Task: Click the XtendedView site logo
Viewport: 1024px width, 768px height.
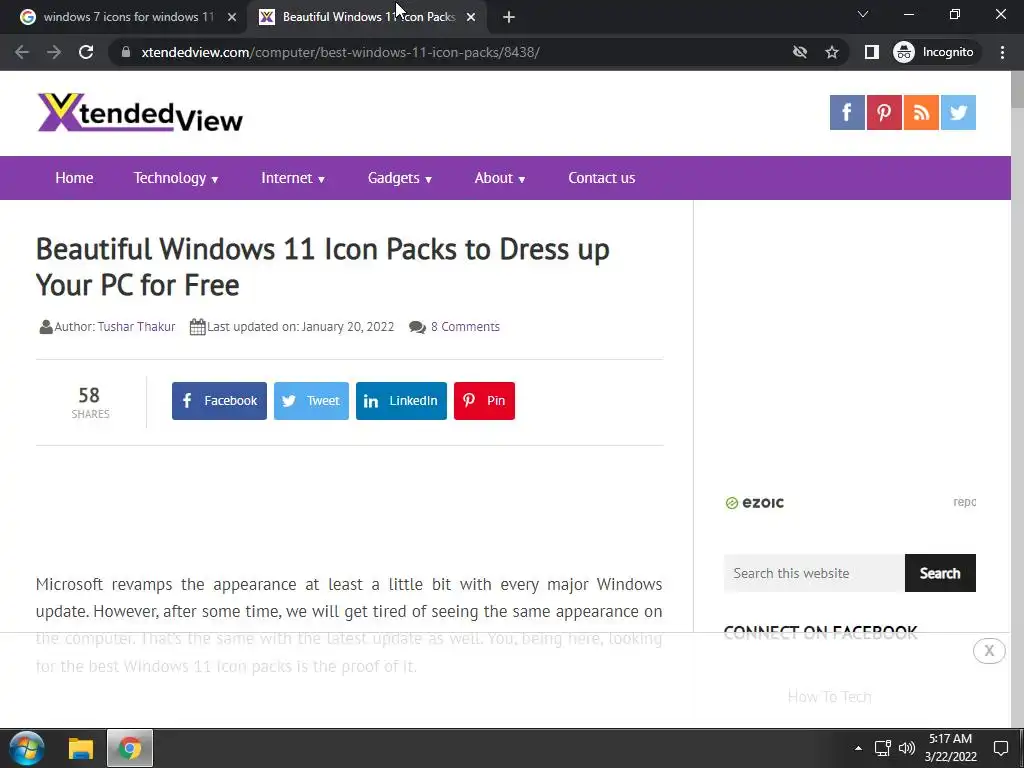Action: (x=140, y=112)
